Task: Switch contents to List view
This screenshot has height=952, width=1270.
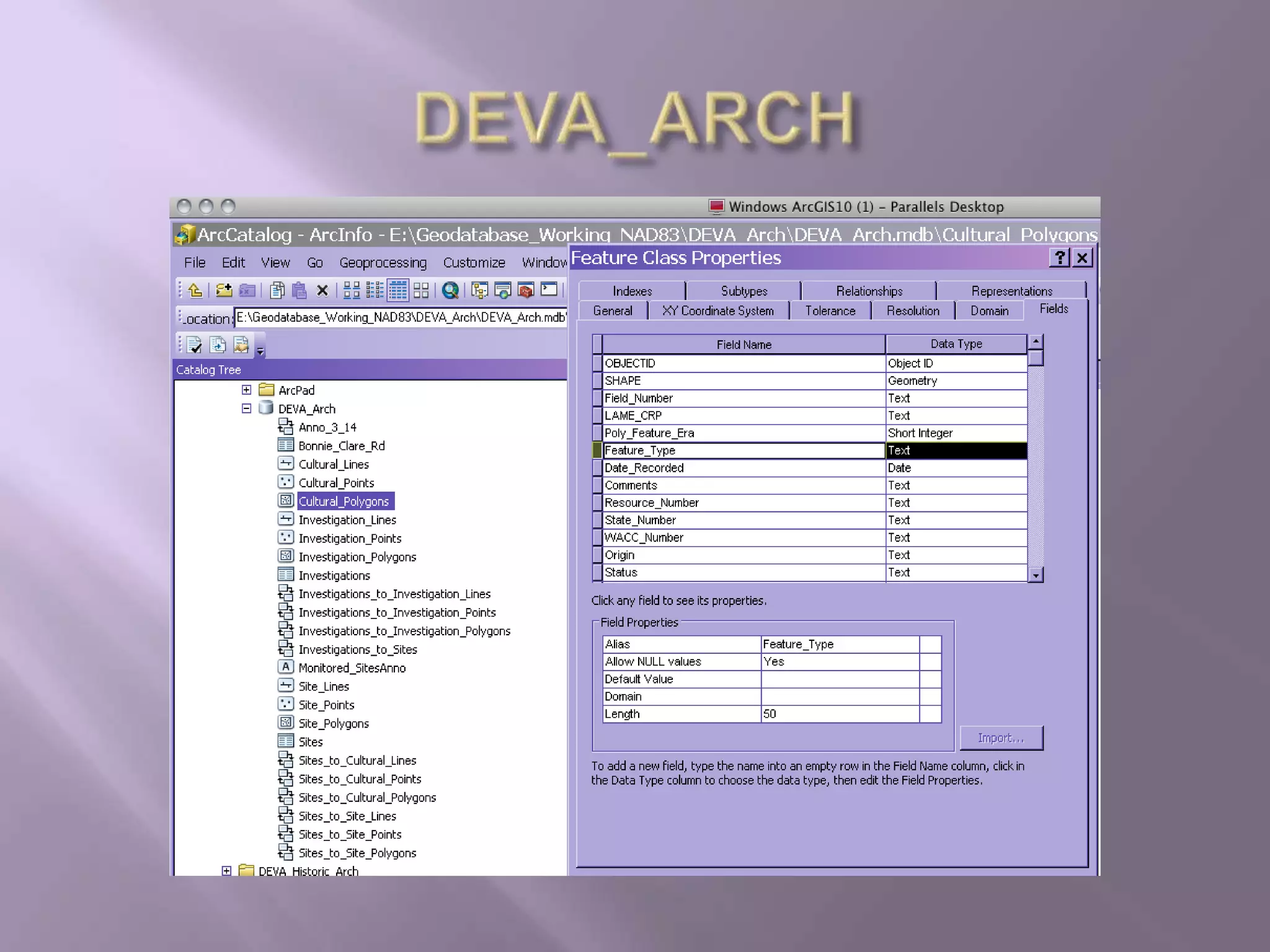Action: pos(375,290)
